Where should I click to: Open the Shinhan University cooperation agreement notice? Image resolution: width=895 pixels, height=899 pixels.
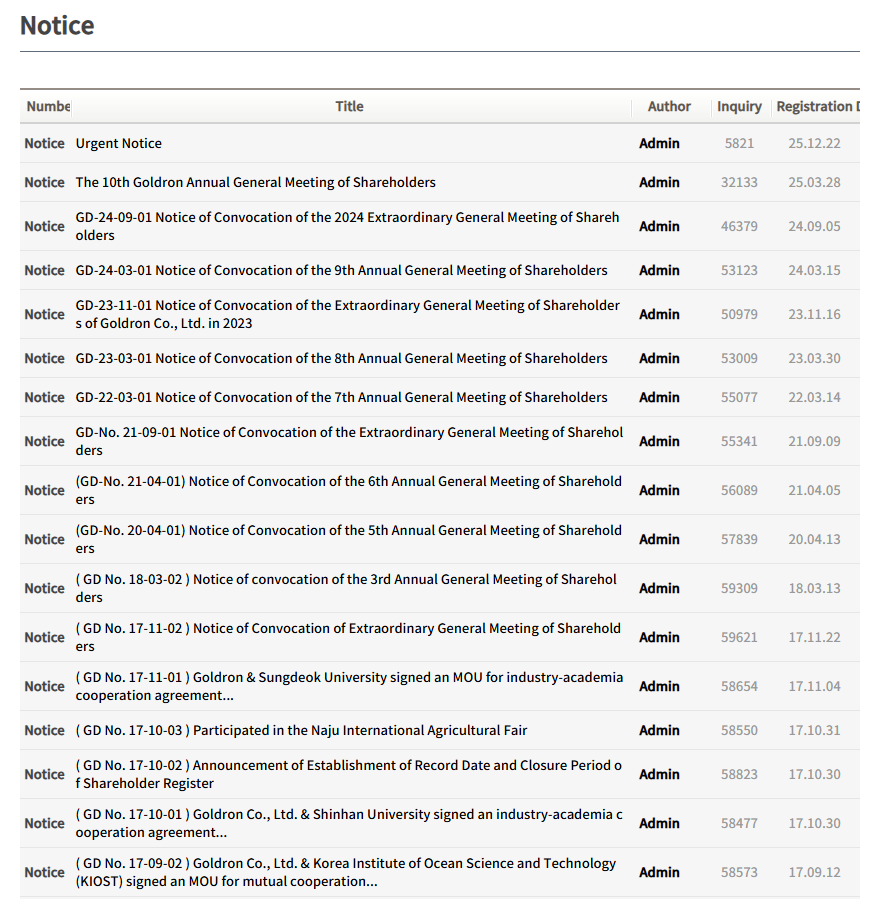coord(349,823)
